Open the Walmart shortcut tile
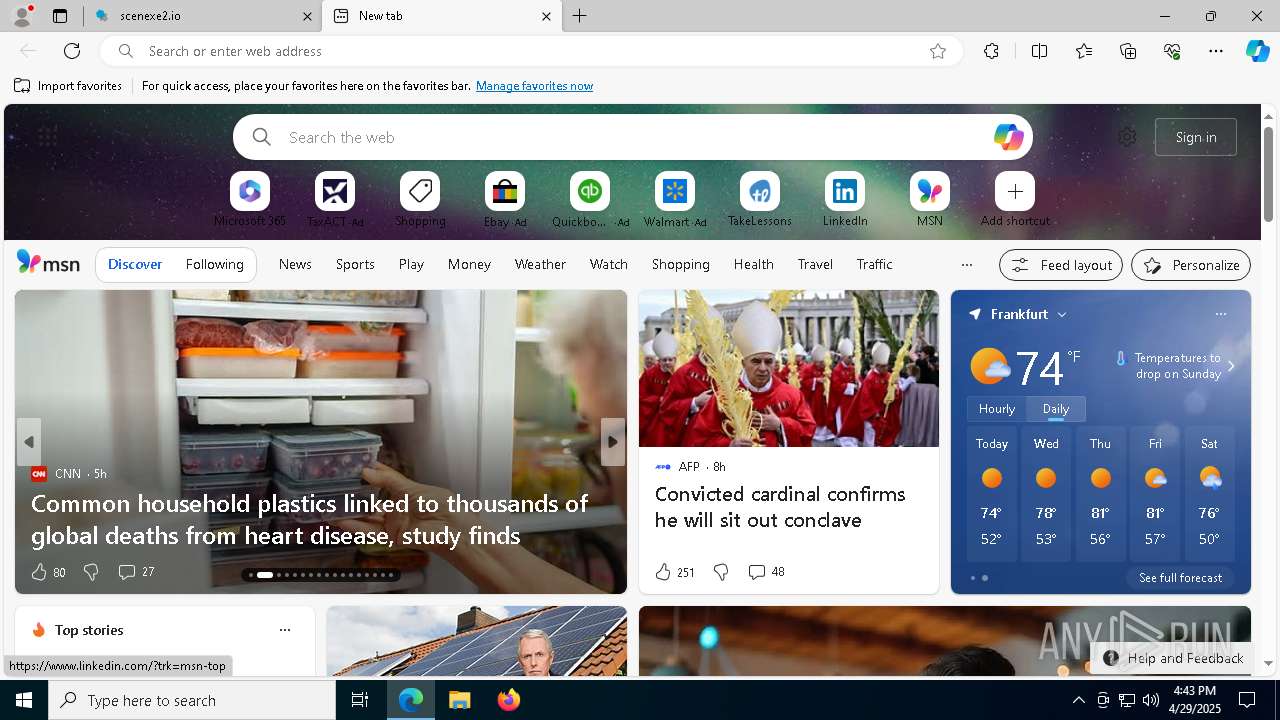Viewport: 1280px width, 720px height. (675, 191)
